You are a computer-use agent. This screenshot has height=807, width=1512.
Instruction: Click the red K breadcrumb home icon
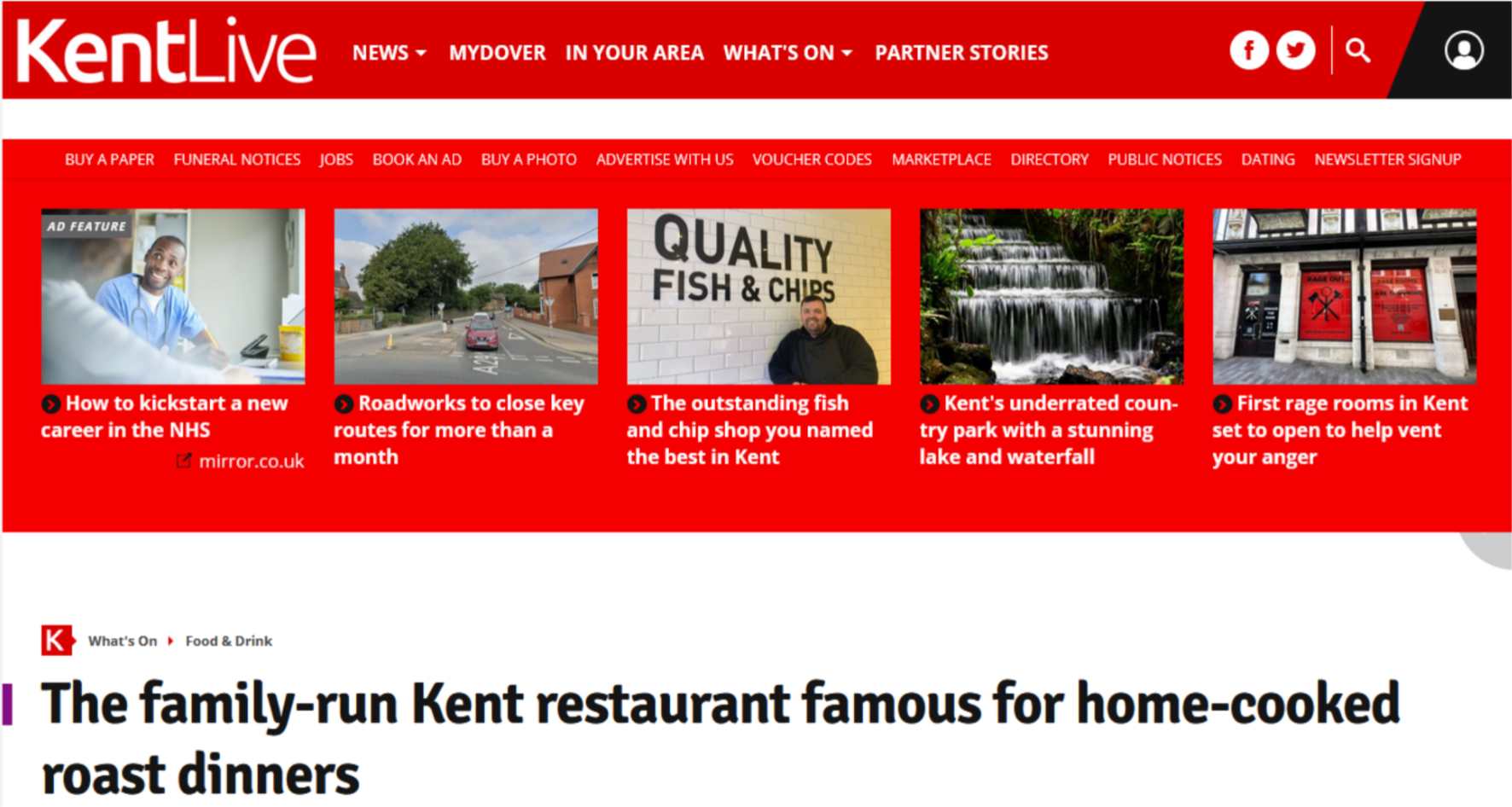click(57, 640)
